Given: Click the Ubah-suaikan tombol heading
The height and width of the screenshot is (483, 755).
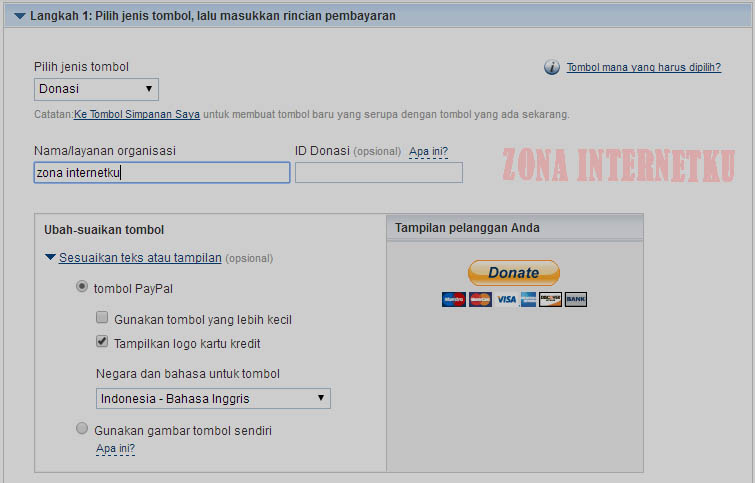Looking at the screenshot, I should (x=104, y=230).
